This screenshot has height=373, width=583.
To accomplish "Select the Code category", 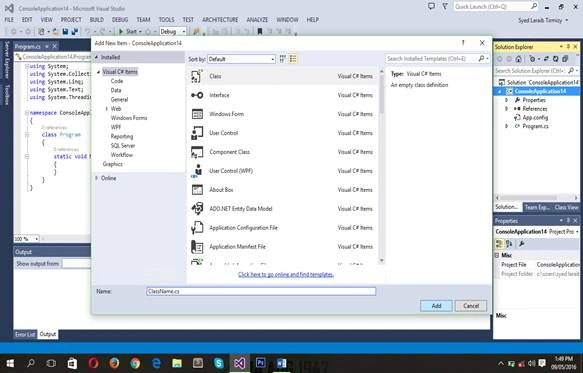I will click(117, 81).
